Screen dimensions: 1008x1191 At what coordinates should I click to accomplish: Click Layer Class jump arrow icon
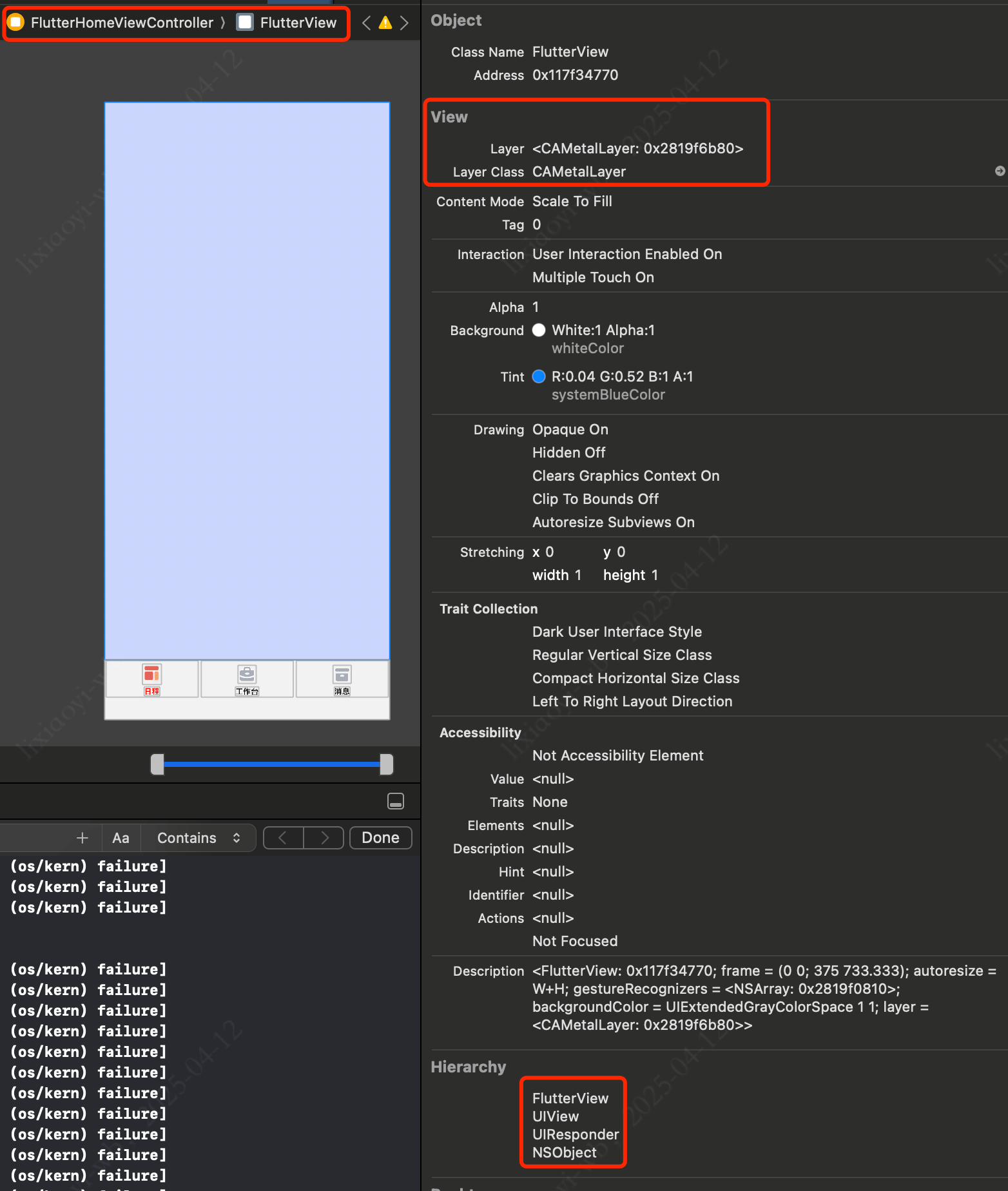coord(1000,171)
